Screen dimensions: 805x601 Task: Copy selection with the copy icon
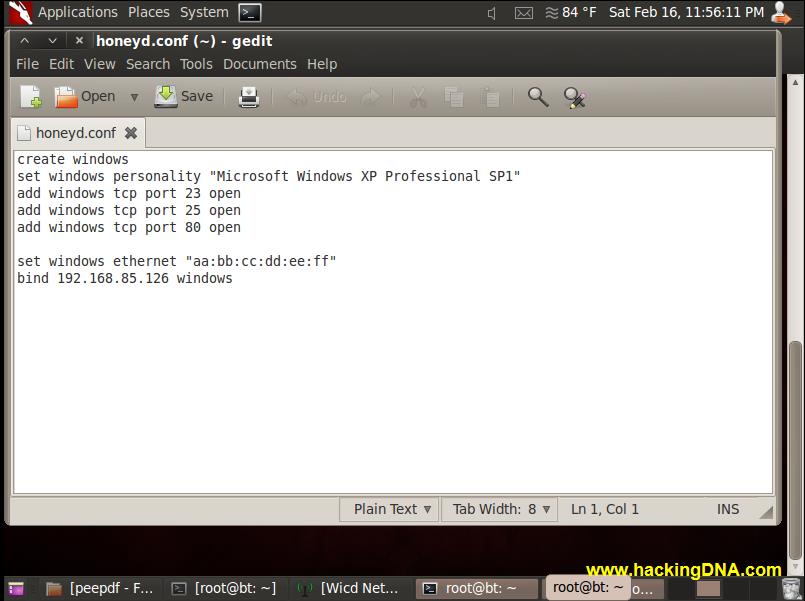point(454,97)
